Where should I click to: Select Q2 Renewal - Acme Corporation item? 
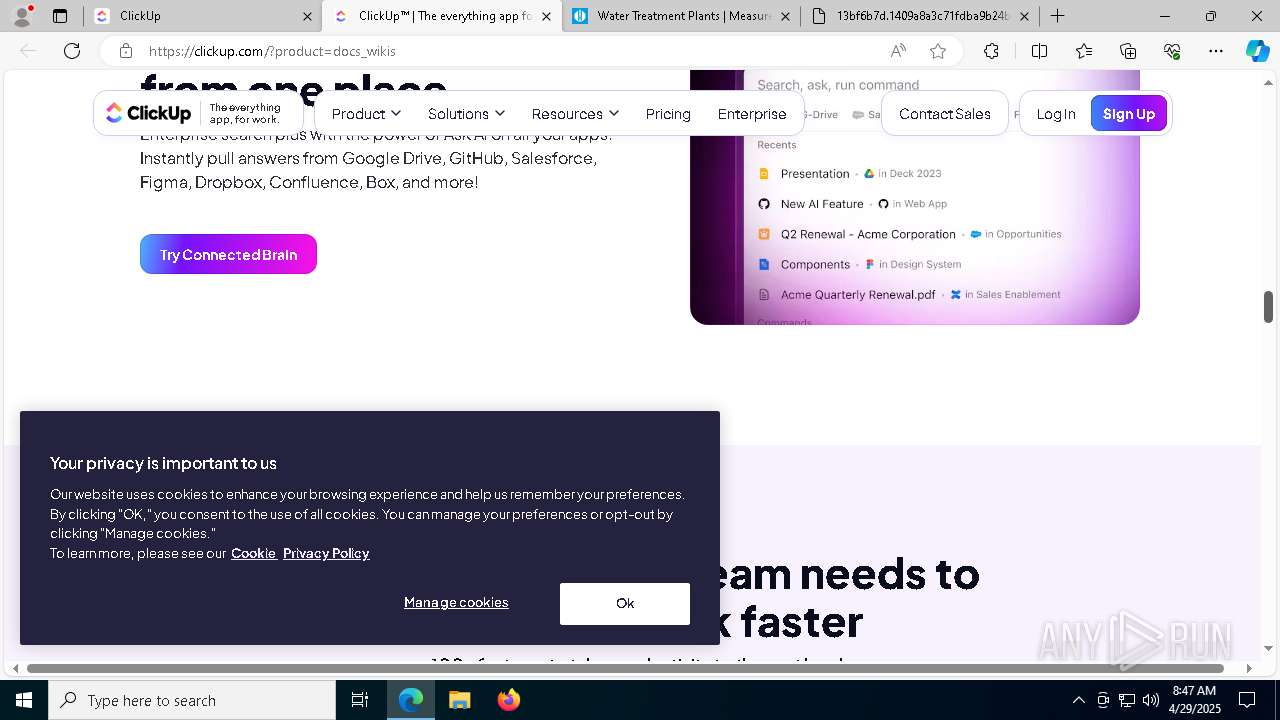click(910, 234)
